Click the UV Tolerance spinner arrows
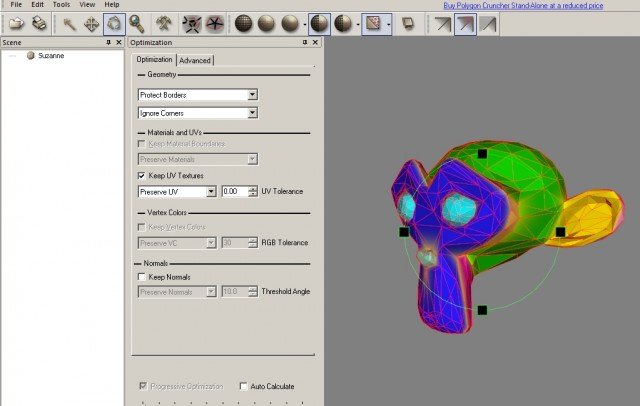 [253, 191]
